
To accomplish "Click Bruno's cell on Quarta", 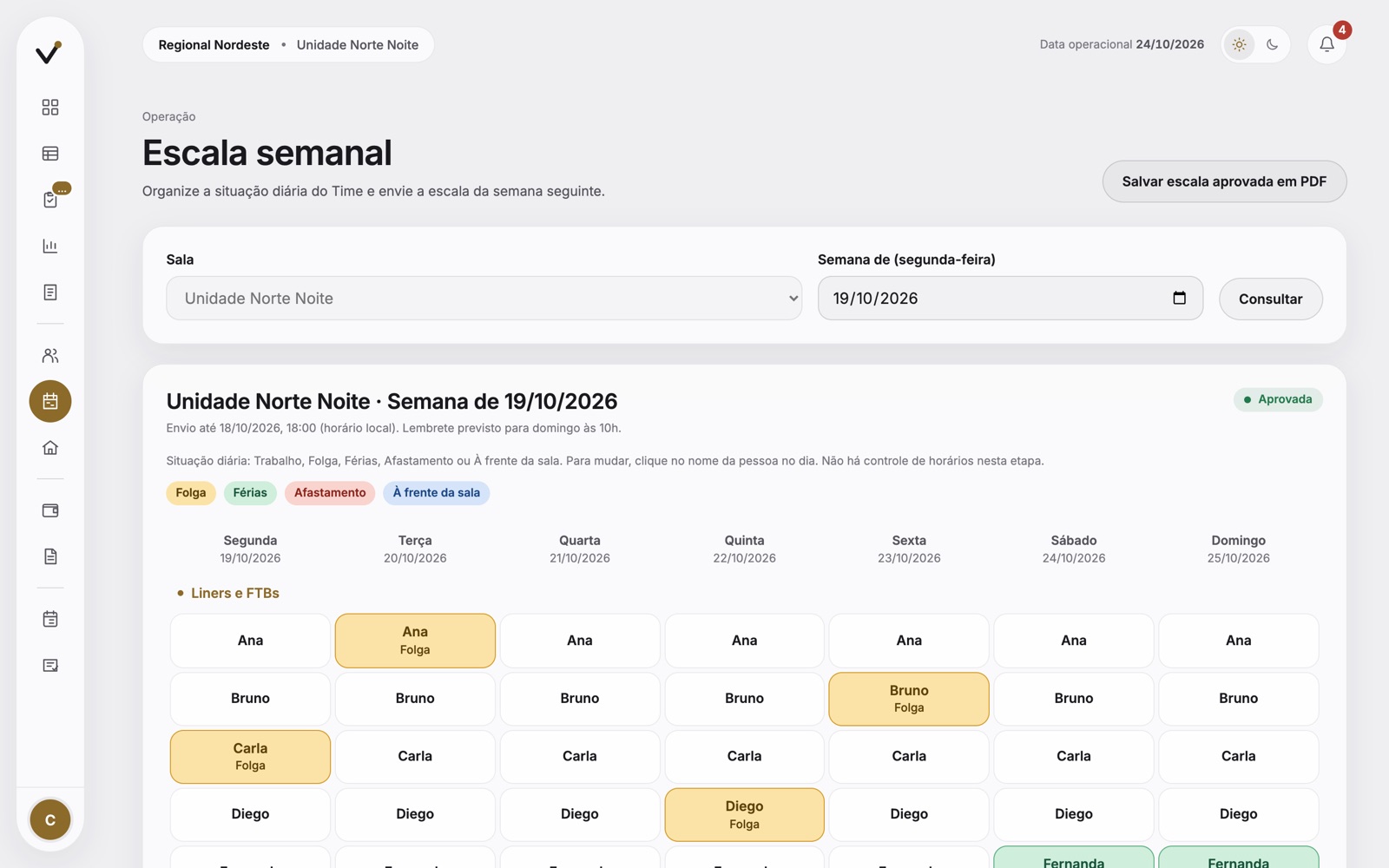I will point(580,699).
